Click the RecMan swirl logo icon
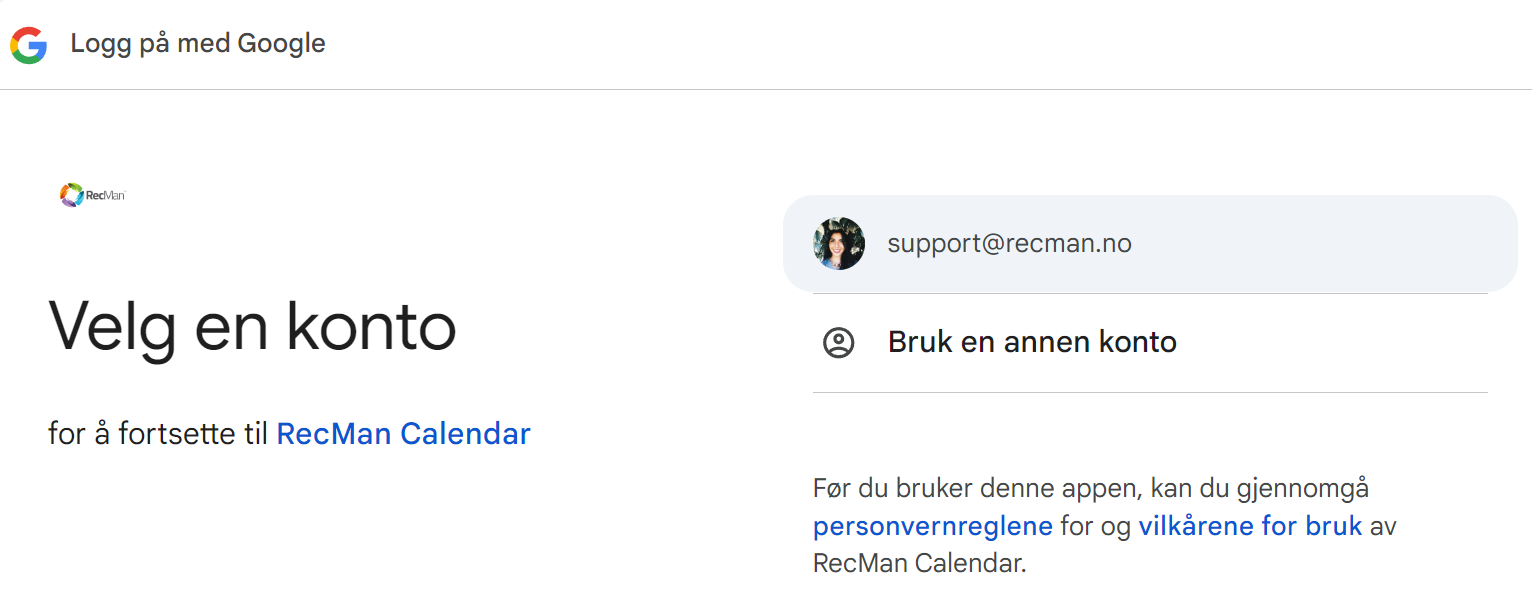The height and width of the screenshot is (604, 1532). click(71, 195)
